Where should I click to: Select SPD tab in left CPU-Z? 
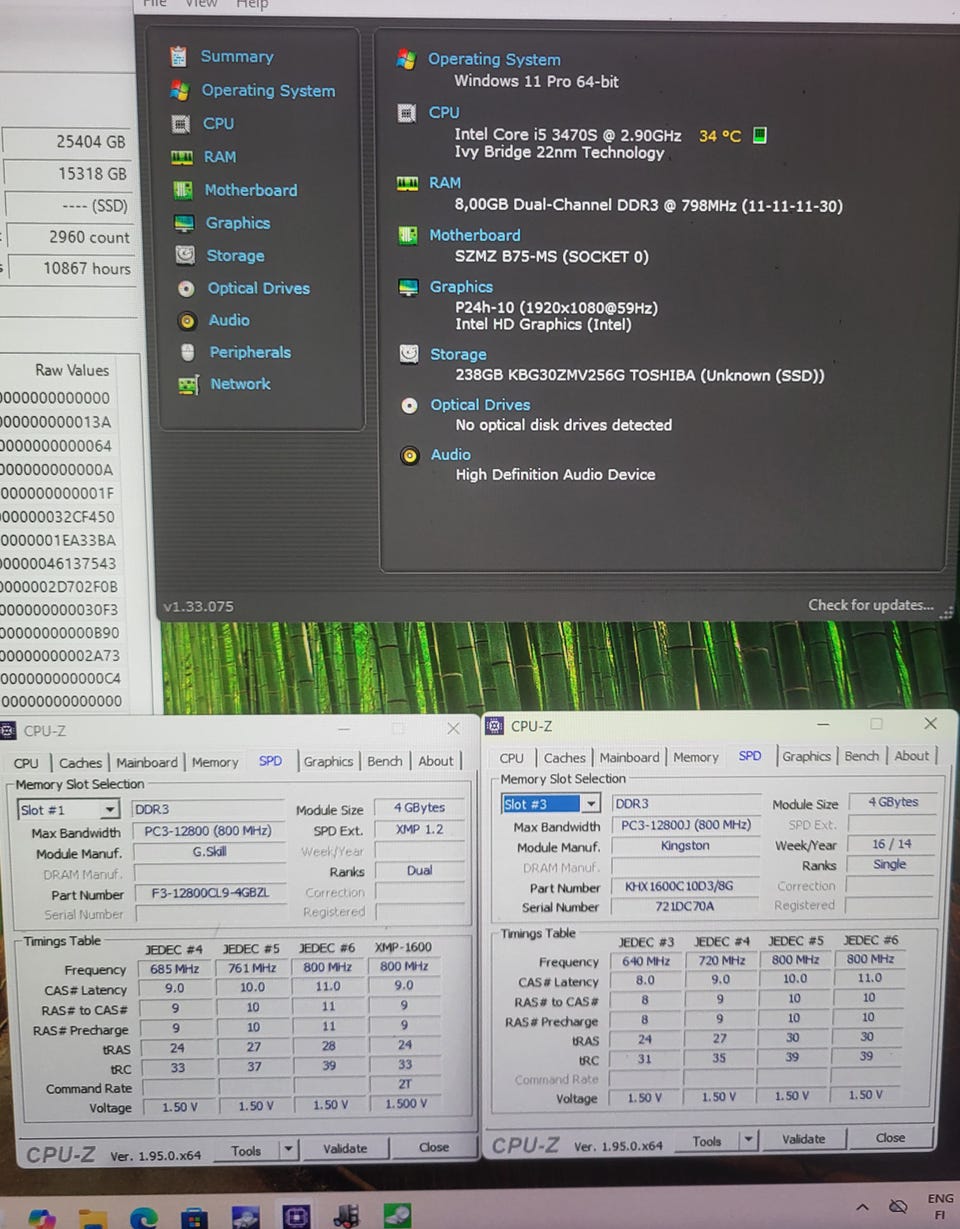tap(270, 761)
